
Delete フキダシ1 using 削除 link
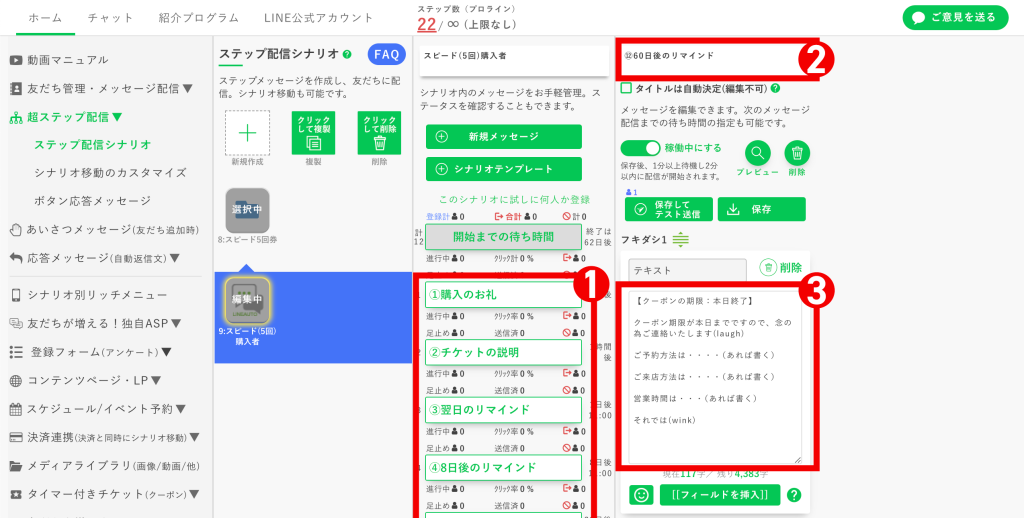(780, 267)
